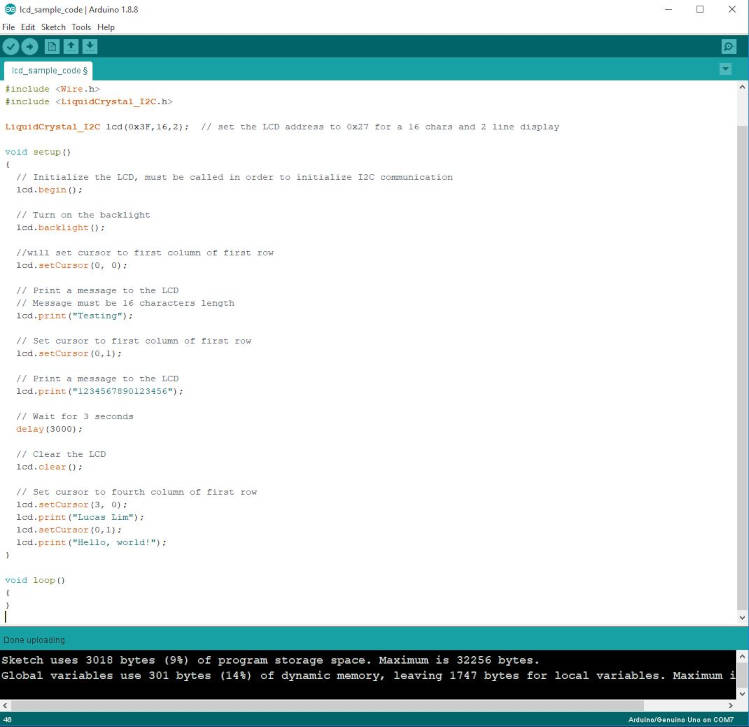This screenshot has height=727, width=749.
Task: Open the File menu
Action: [8, 27]
